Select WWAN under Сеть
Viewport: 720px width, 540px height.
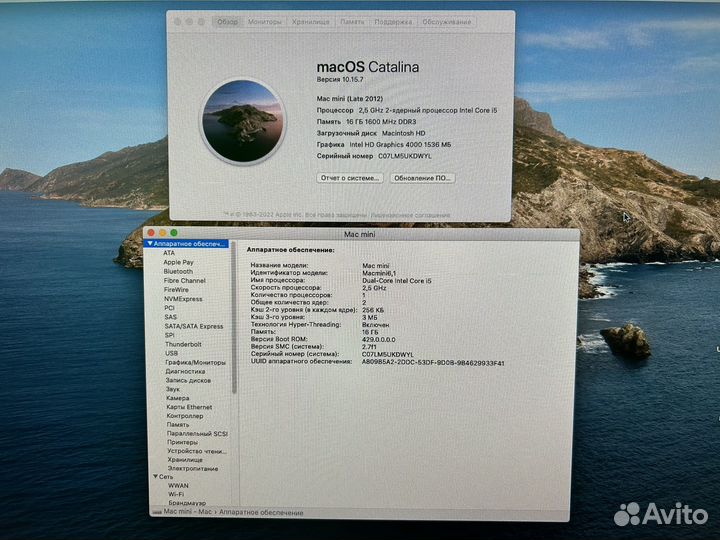tap(178, 485)
